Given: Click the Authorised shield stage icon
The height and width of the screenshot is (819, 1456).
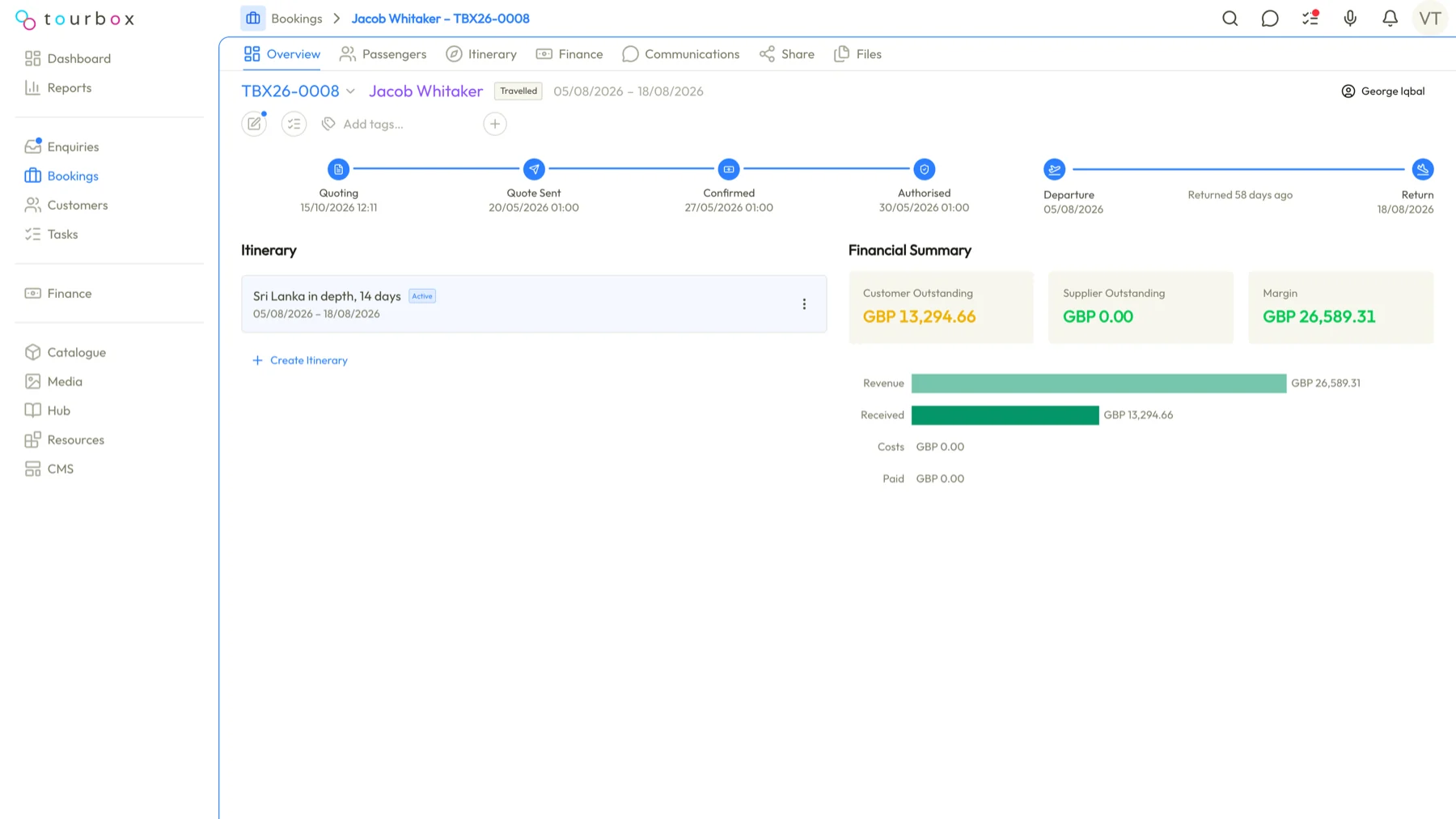Looking at the screenshot, I should [925, 169].
